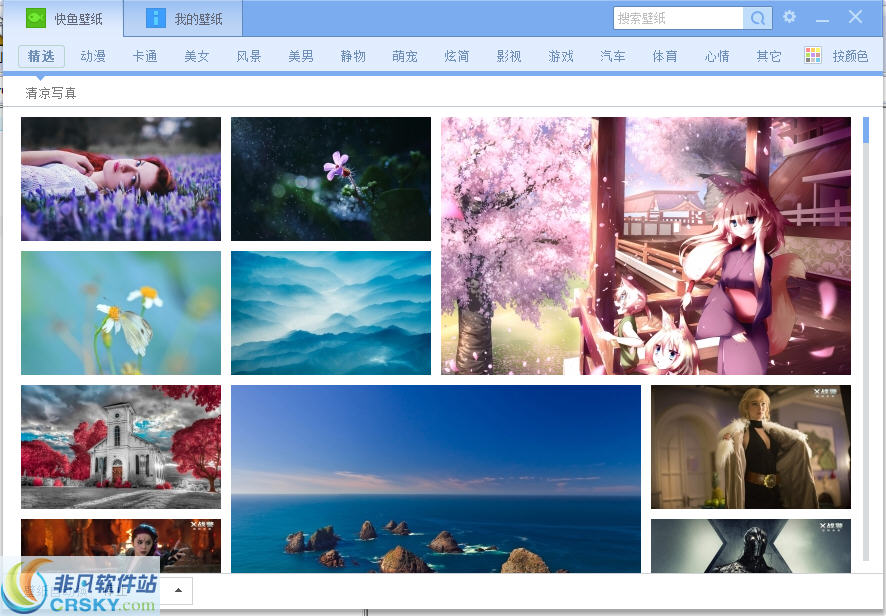Select the cherry blossom anime wallpaper thumbnail

coord(646,245)
